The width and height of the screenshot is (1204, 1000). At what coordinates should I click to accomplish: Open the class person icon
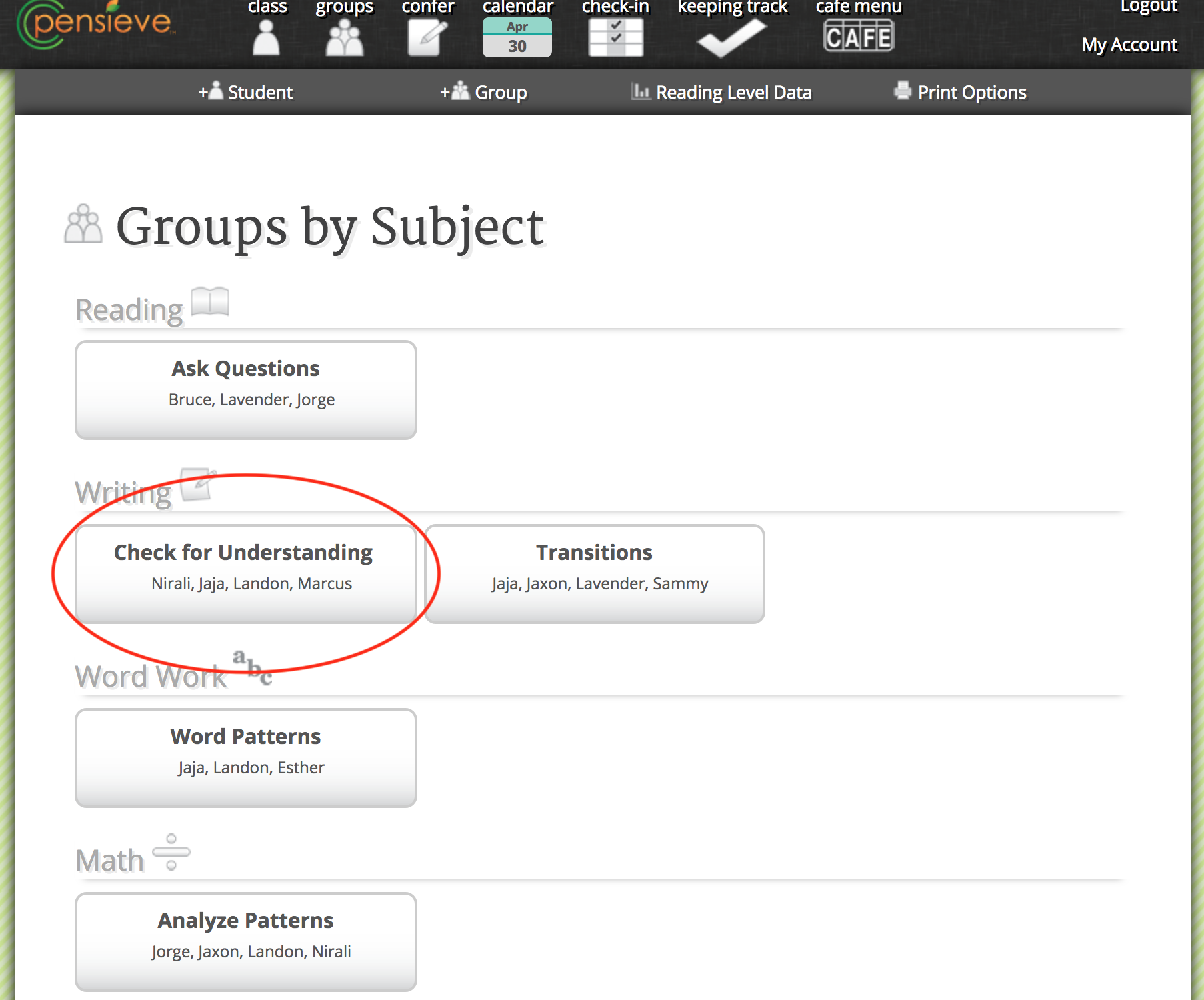coord(267,38)
